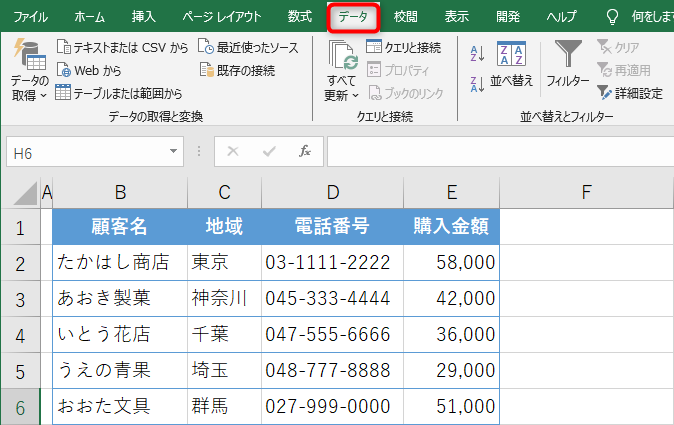
Task: Open 最近使ったソース (recent sources)
Action: pos(206,47)
